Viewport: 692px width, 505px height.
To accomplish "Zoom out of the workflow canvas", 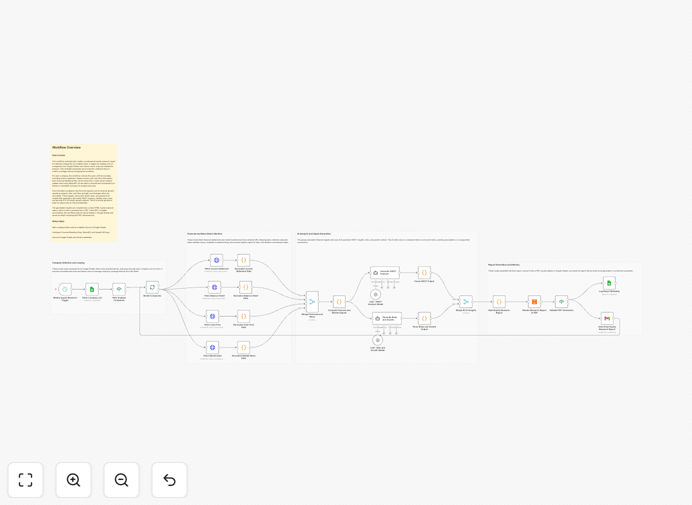I will (x=121, y=480).
